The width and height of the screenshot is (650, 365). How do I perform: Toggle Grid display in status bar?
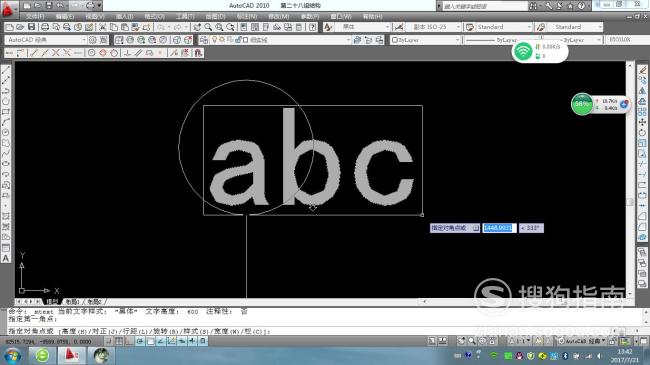[119, 341]
